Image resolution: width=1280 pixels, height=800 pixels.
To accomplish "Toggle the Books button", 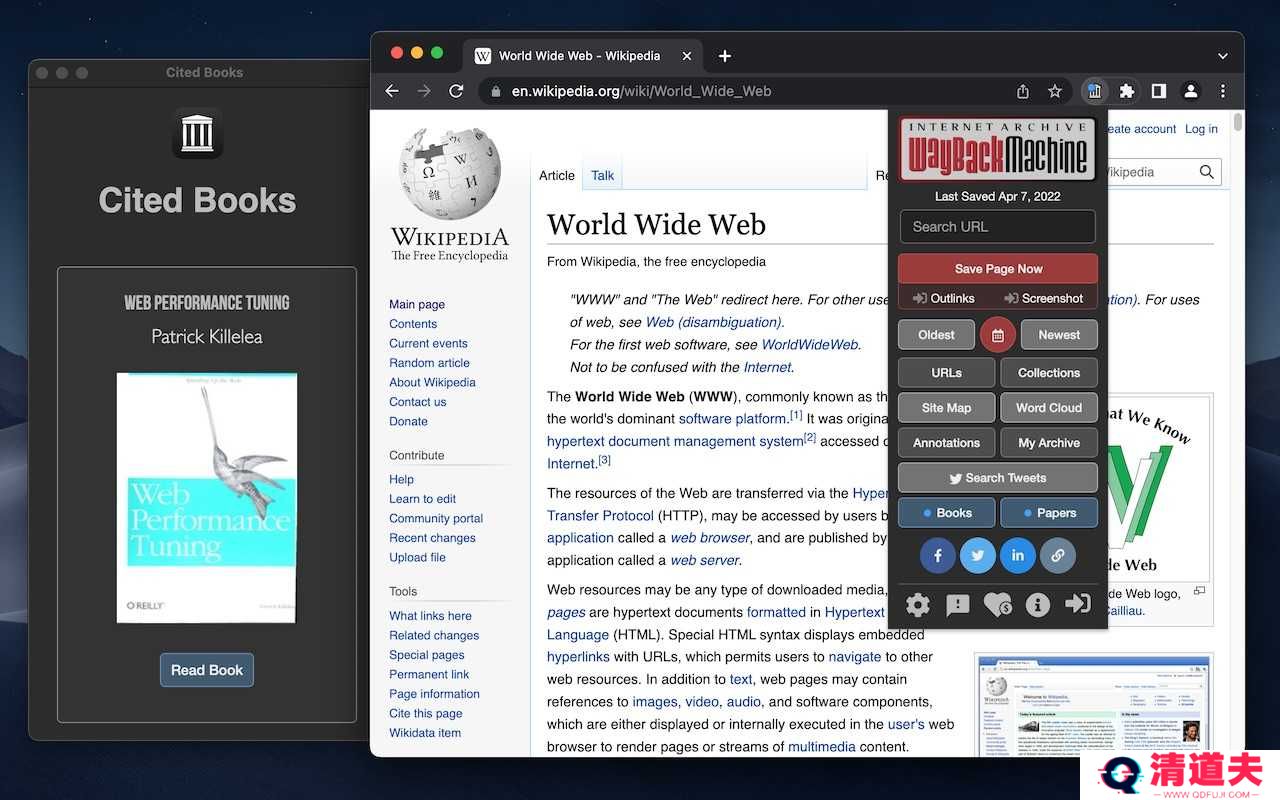I will pos(947,513).
